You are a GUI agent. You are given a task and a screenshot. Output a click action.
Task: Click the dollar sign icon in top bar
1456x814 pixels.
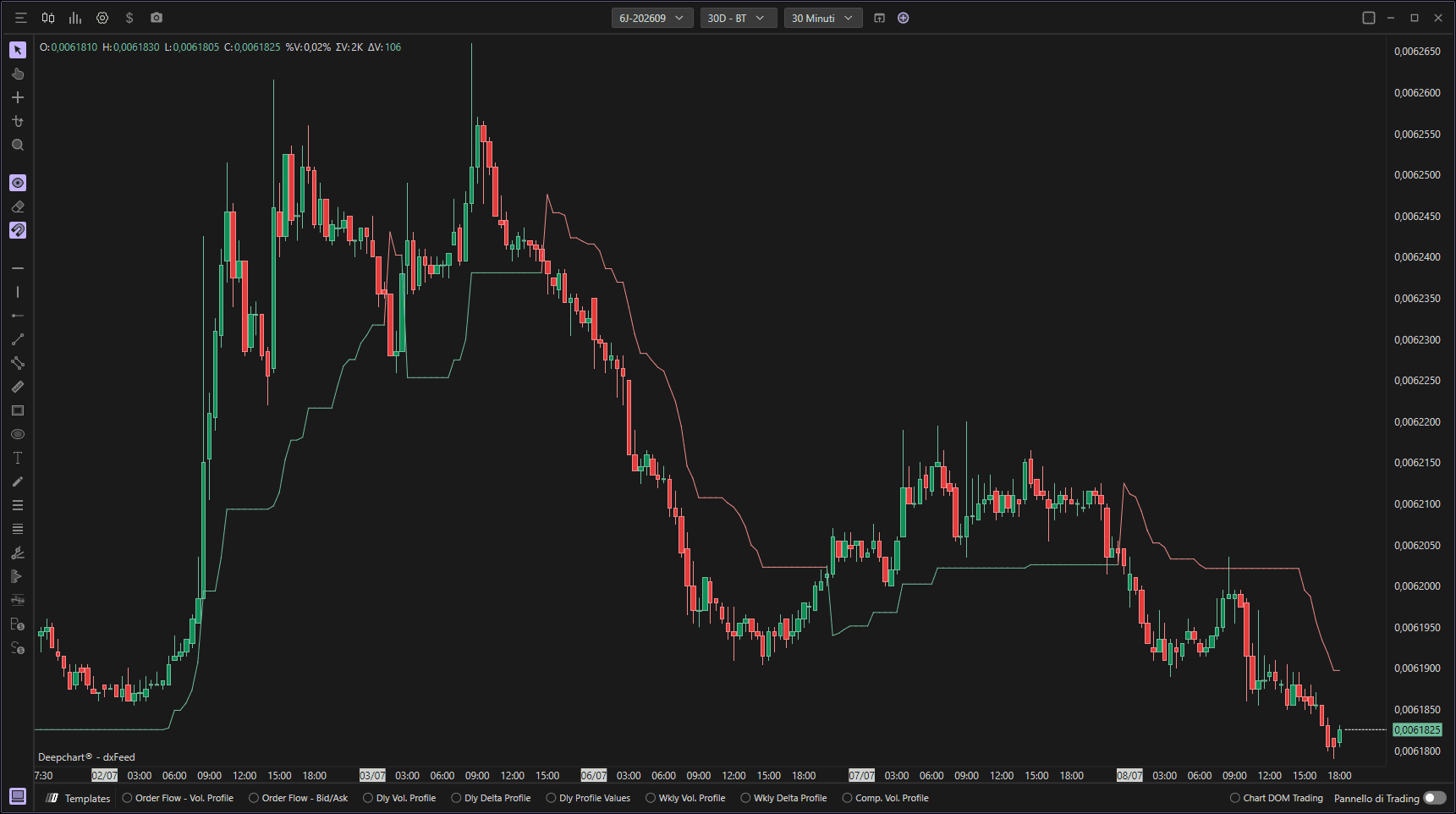pyautogui.click(x=129, y=18)
